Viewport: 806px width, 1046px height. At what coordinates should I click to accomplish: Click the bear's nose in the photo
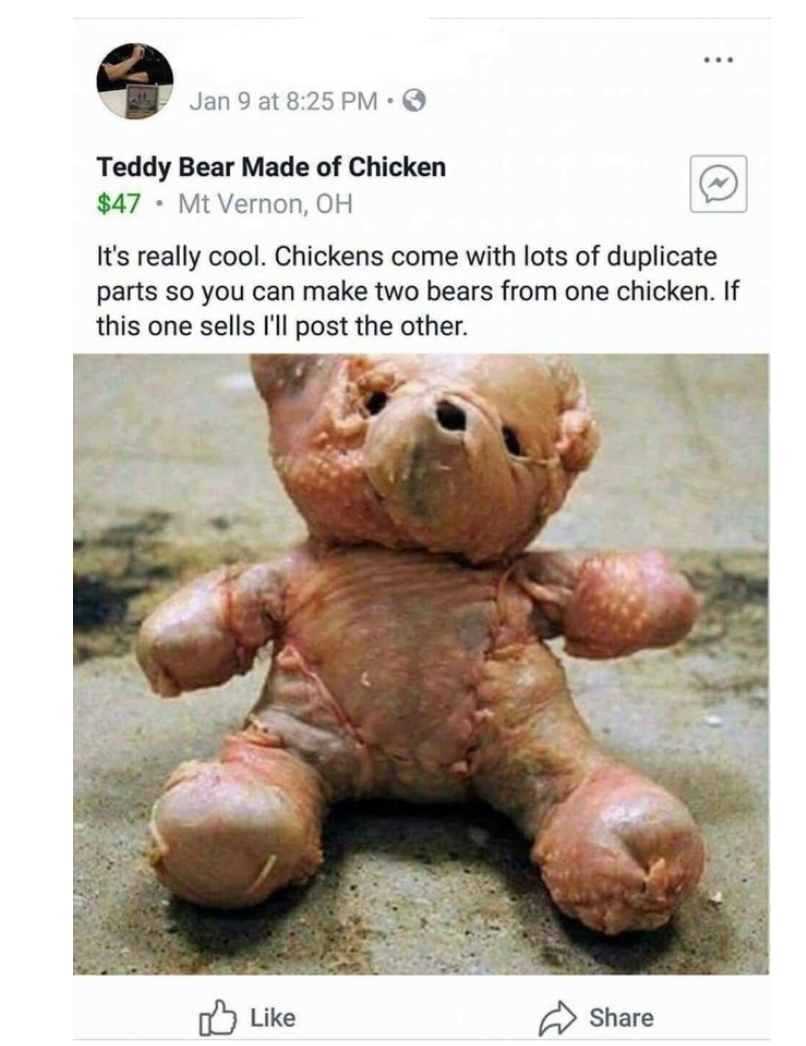point(451,416)
